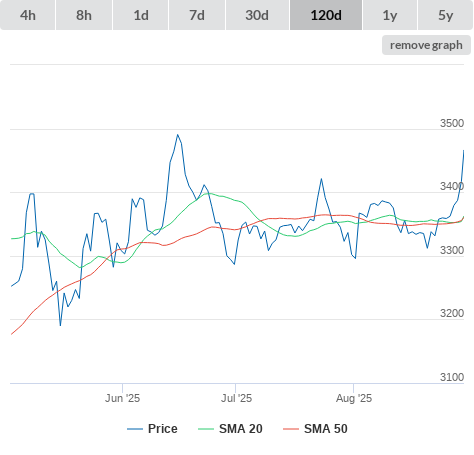Image resolution: width=474 pixels, height=455 pixels.
Task: Open the 7d time range tab
Action: point(197,15)
